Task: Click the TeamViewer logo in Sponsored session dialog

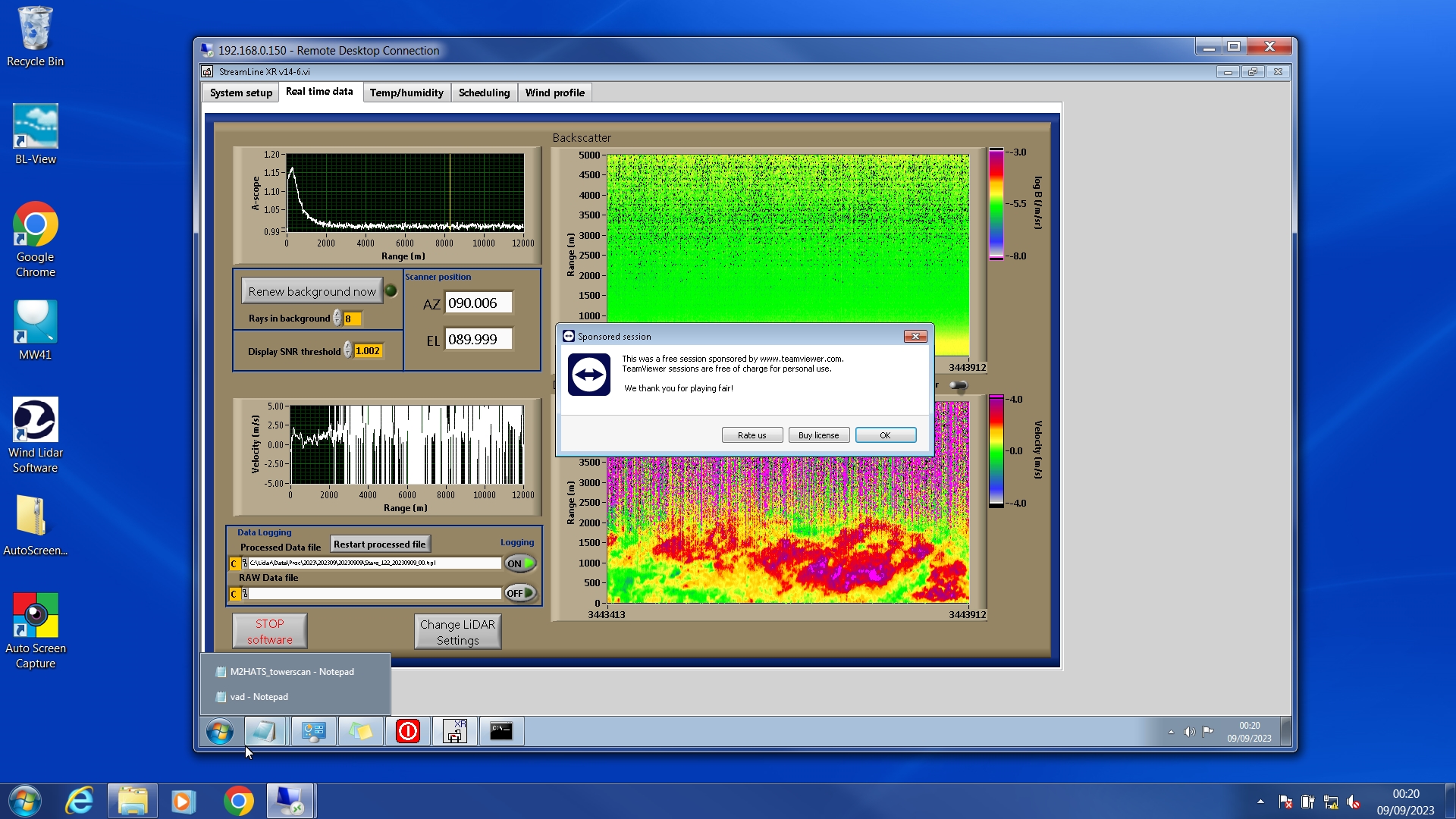Action: (589, 375)
